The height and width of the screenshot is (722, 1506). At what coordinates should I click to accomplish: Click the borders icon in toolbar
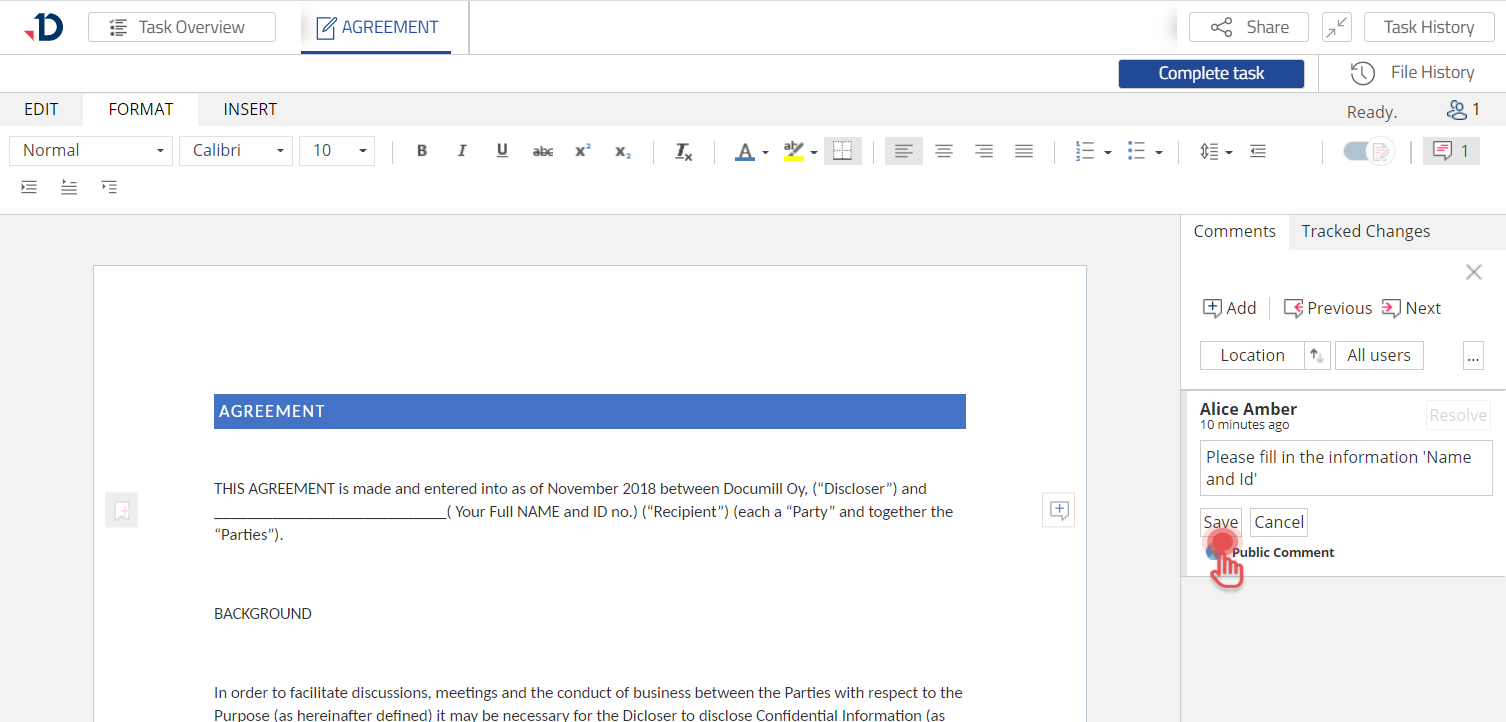pos(842,151)
